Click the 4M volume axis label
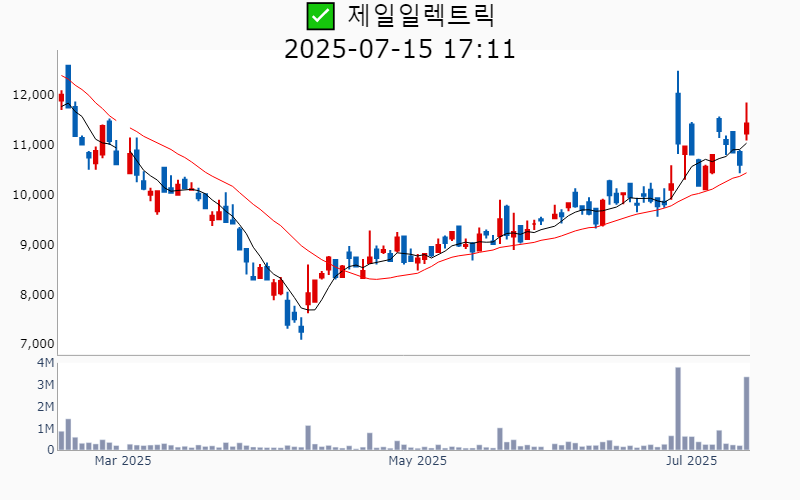This screenshot has height=500, width=800. (45, 363)
